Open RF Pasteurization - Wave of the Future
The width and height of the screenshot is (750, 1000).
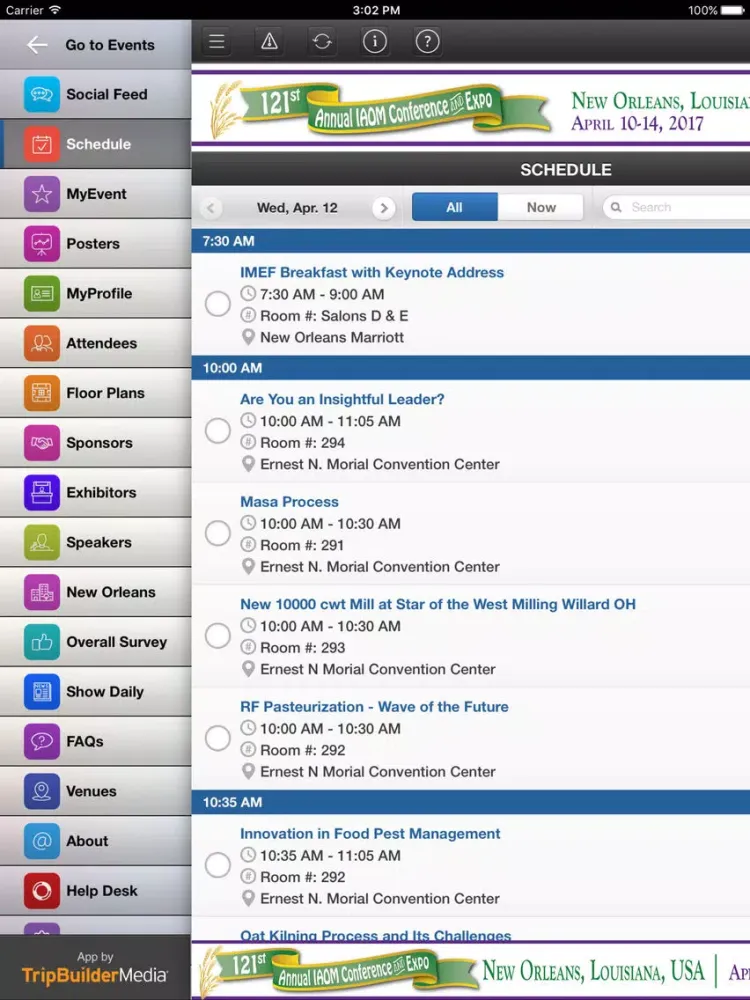(x=374, y=707)
